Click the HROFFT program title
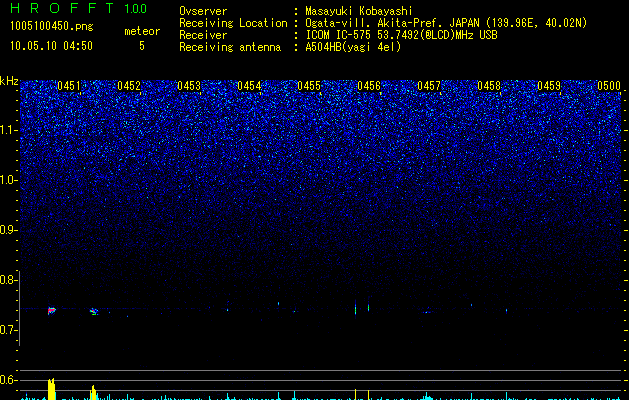Image resolution: width=629 pixels, height=400 pixels. pos(63,8)
